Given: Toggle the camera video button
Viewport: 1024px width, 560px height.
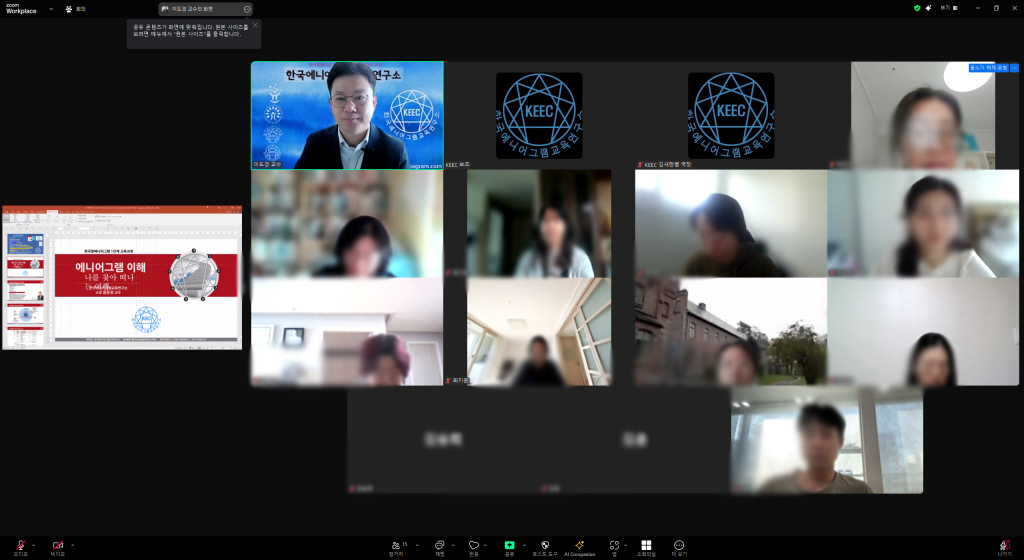Looking at the screenshot, I should coord(57,548).
